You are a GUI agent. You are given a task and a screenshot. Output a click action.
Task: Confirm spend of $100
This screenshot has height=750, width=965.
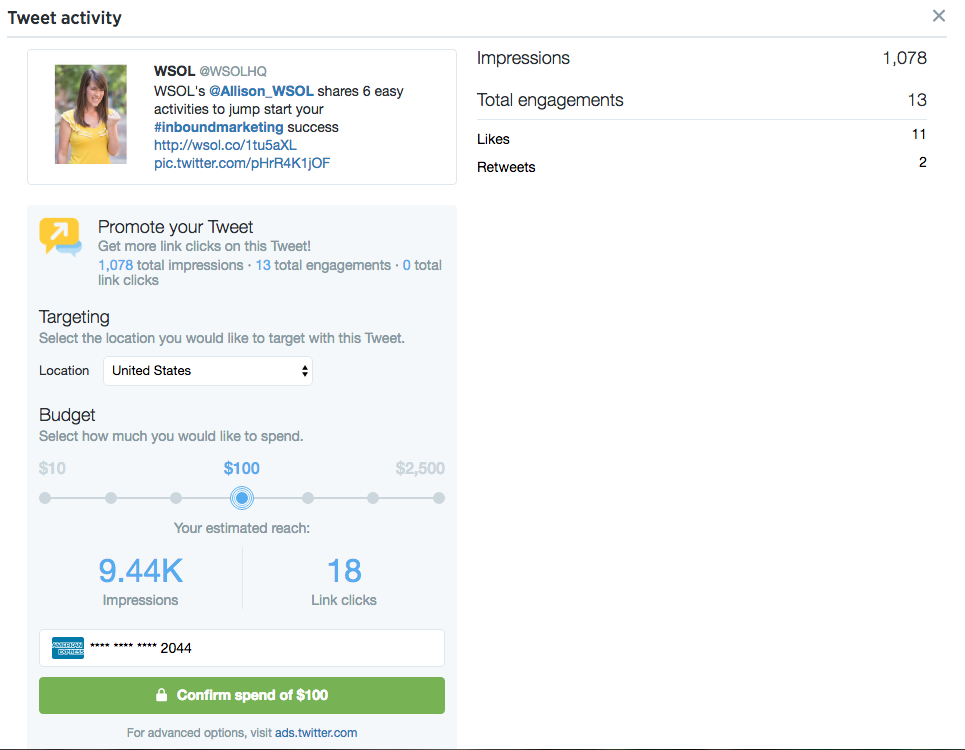tap(242, 695)
